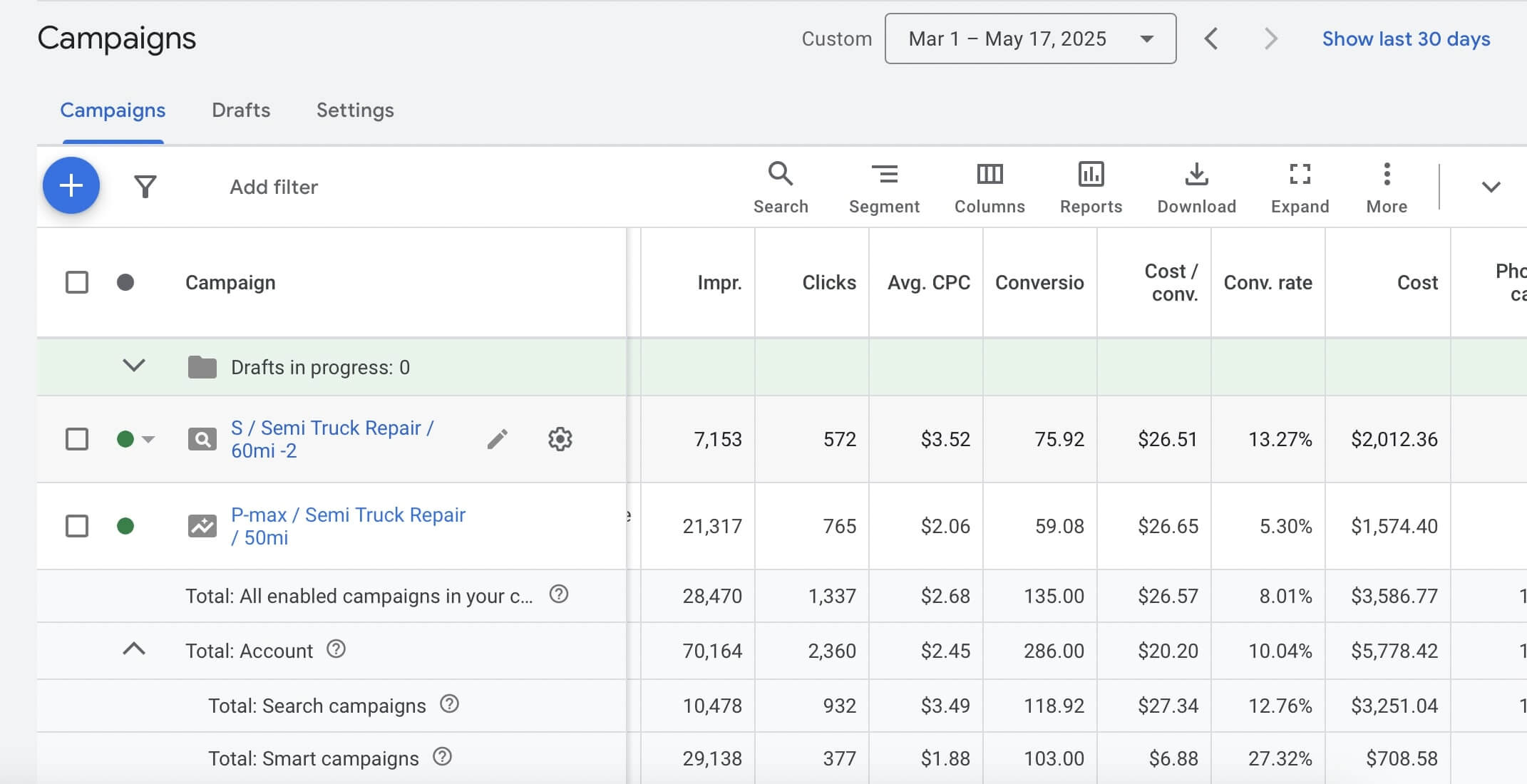Switch to the Settings tab
The image size is (1527, 784).
pyautogui.click(x=355, y=110)
